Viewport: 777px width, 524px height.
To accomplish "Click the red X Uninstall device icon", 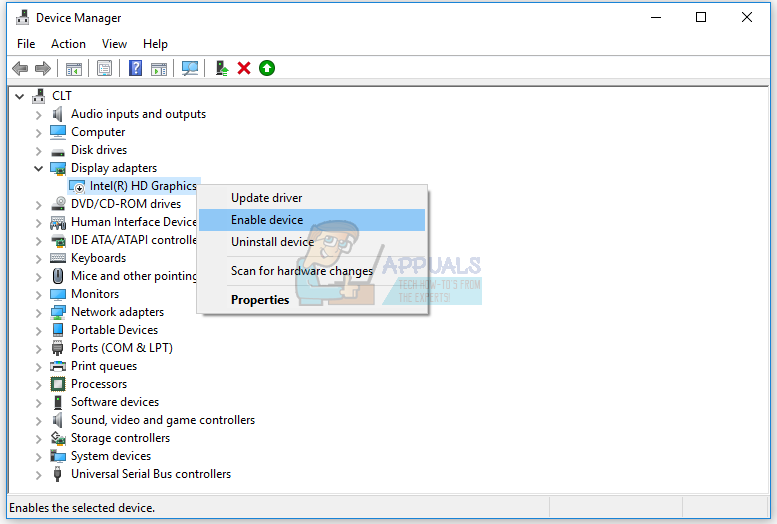I will (244, 68).
